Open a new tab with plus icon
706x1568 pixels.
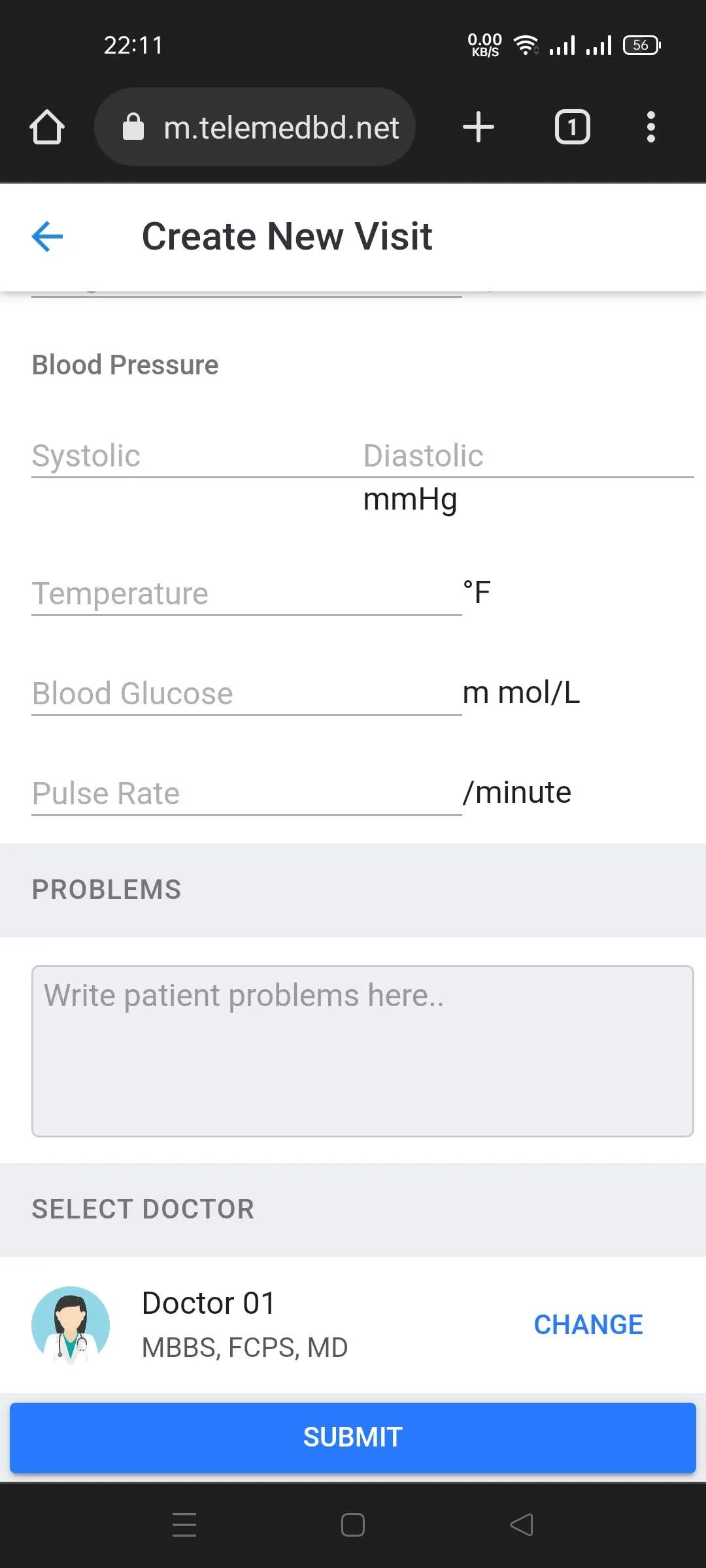point(479,127)
